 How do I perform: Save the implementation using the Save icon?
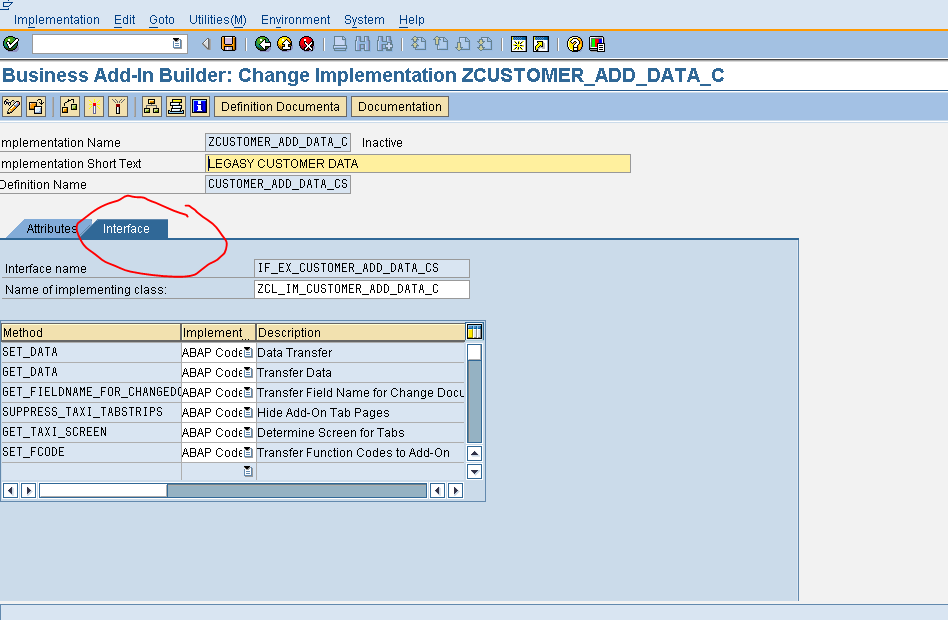228,44
